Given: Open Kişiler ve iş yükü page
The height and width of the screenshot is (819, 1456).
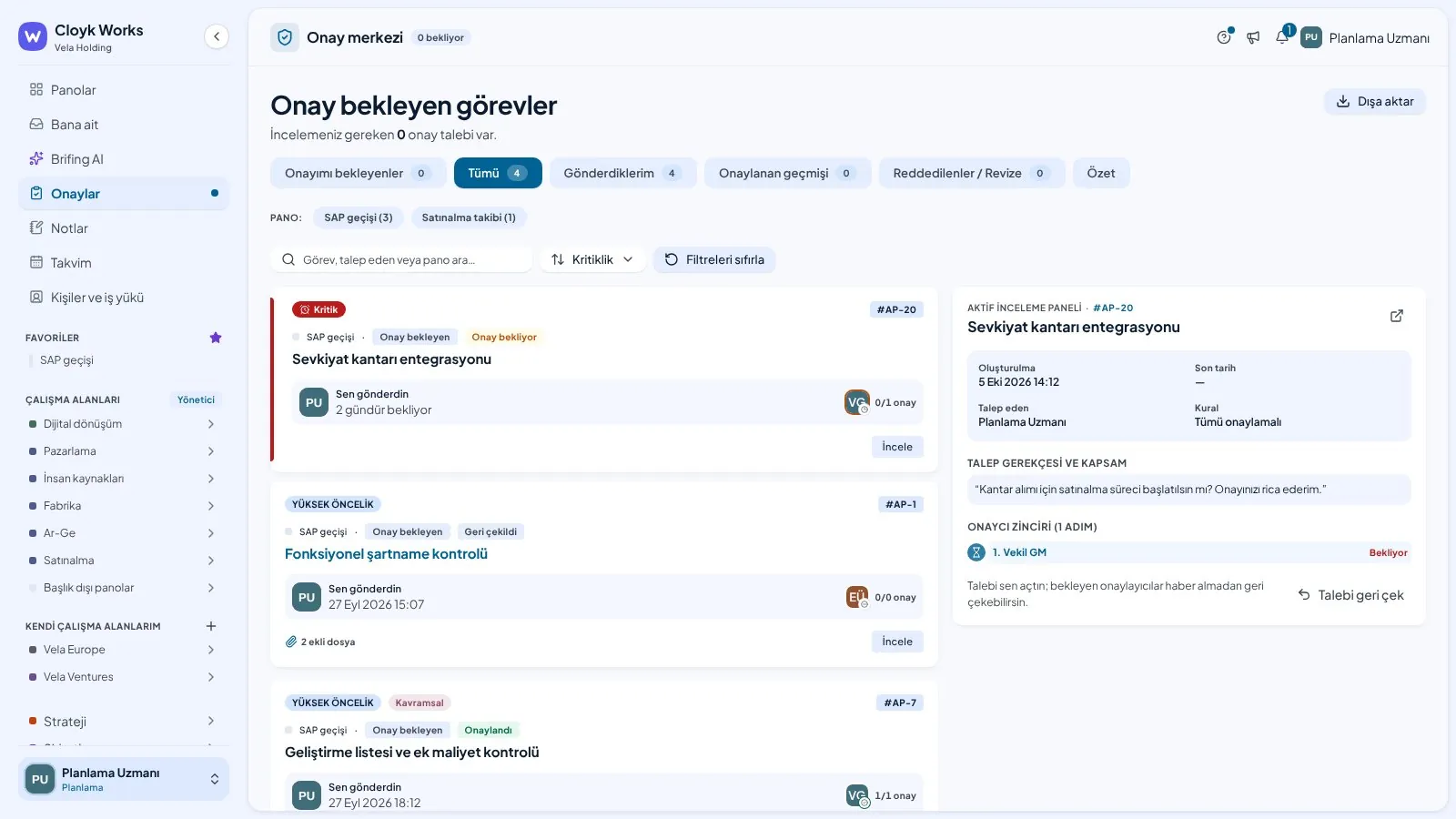Looking at the screenshot, I should pyautogui.click(x=124, y=298).
